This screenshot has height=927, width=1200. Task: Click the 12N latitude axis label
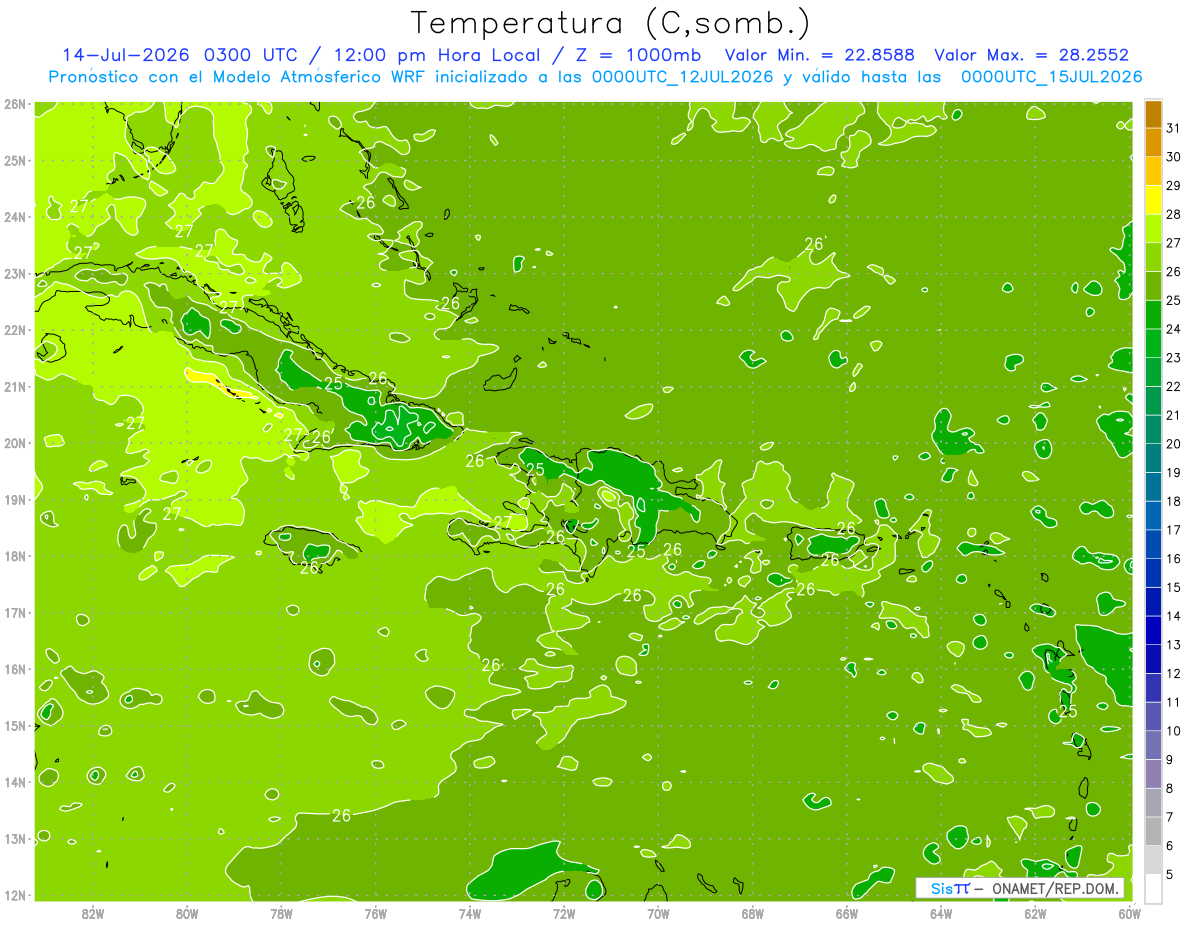pyautogui.click(x=15, y=895)
